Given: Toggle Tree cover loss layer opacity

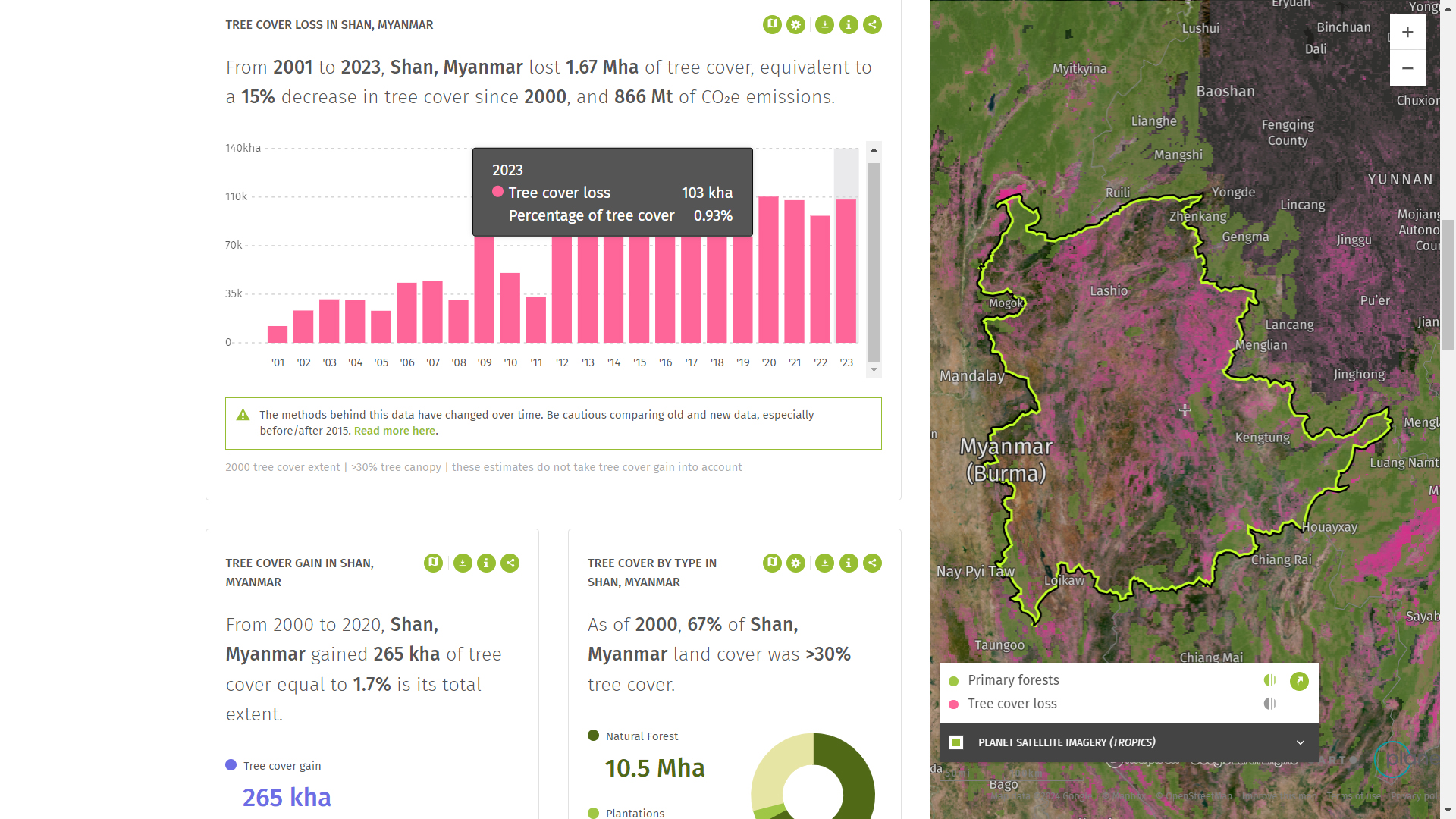Looking at the screenshot, I should coord(1270,704).
